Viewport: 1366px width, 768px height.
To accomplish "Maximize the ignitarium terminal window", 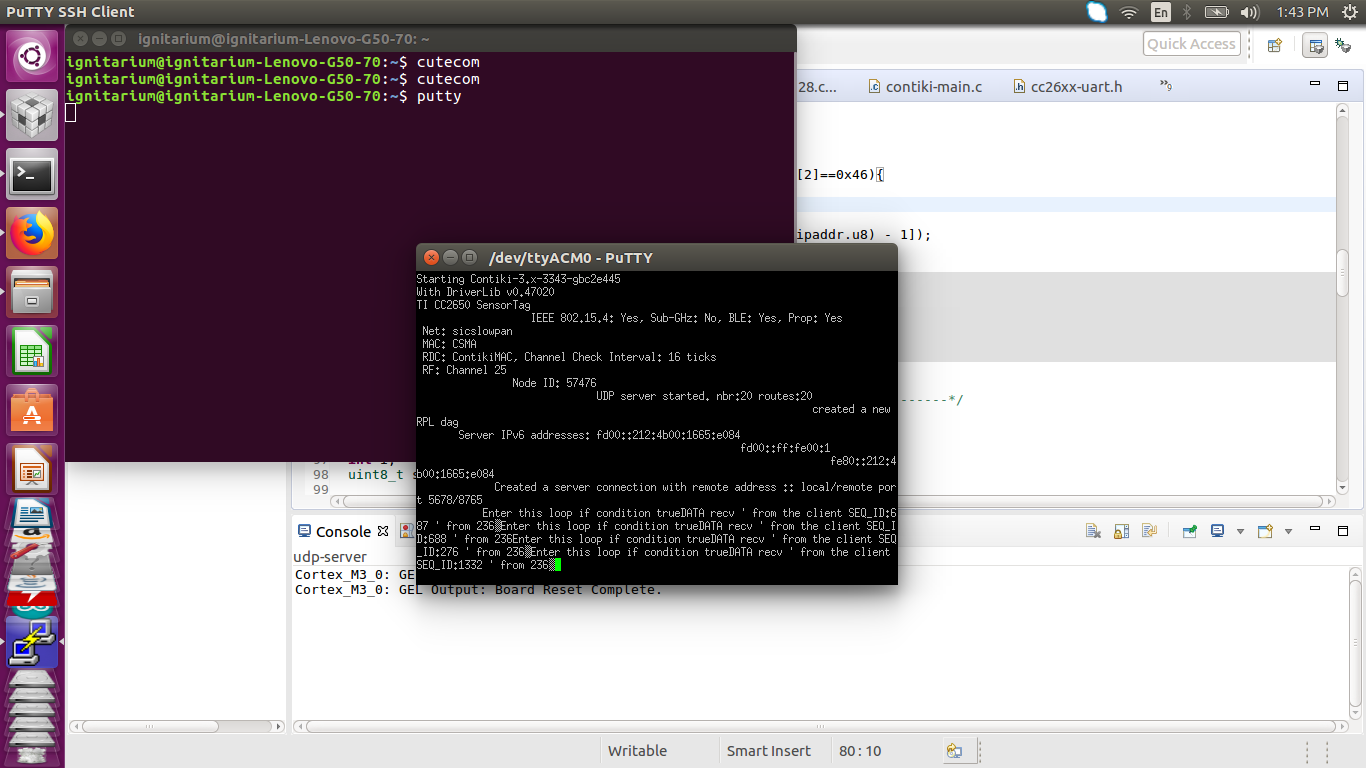I will pyautogui.click(x=118, y=38).
